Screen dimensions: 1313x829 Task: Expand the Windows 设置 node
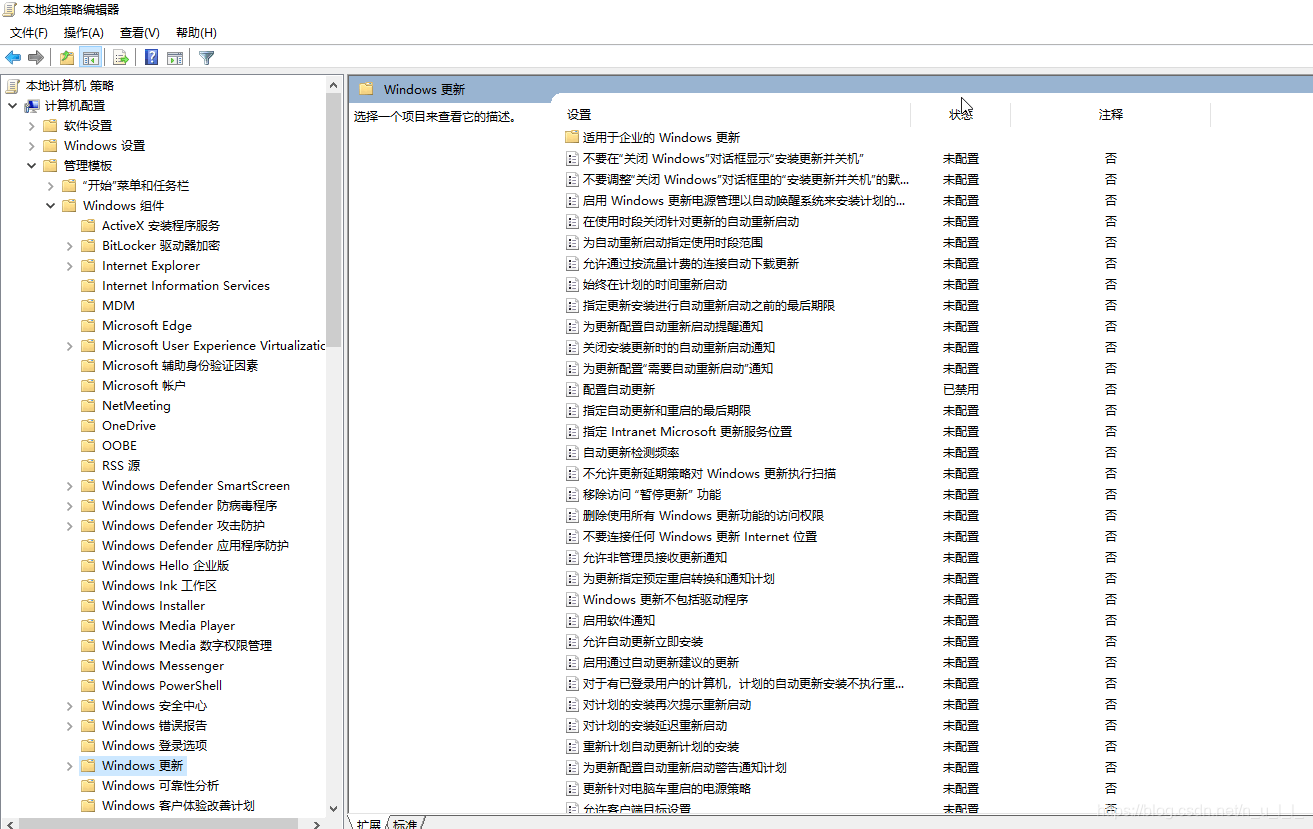(x=31, y=146)
